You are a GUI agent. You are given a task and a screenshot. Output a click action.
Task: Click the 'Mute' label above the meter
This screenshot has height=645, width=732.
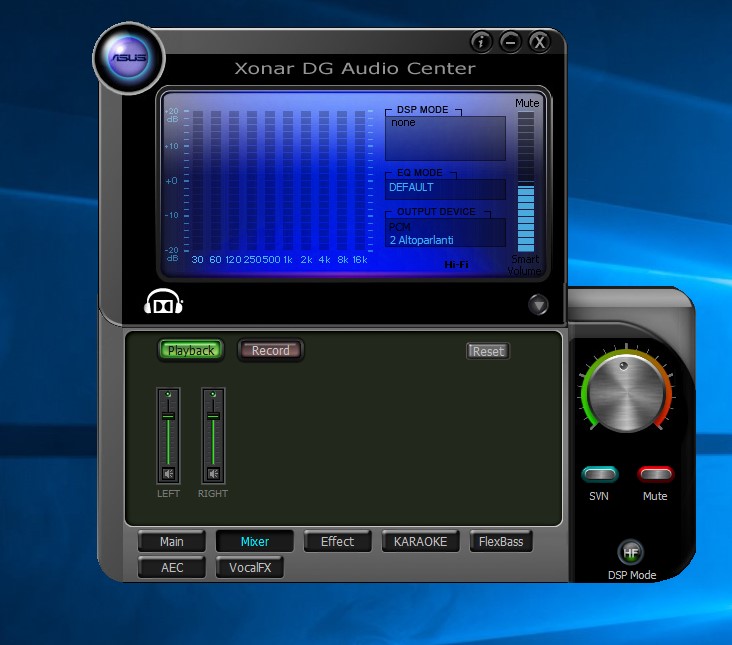(527, 103)
